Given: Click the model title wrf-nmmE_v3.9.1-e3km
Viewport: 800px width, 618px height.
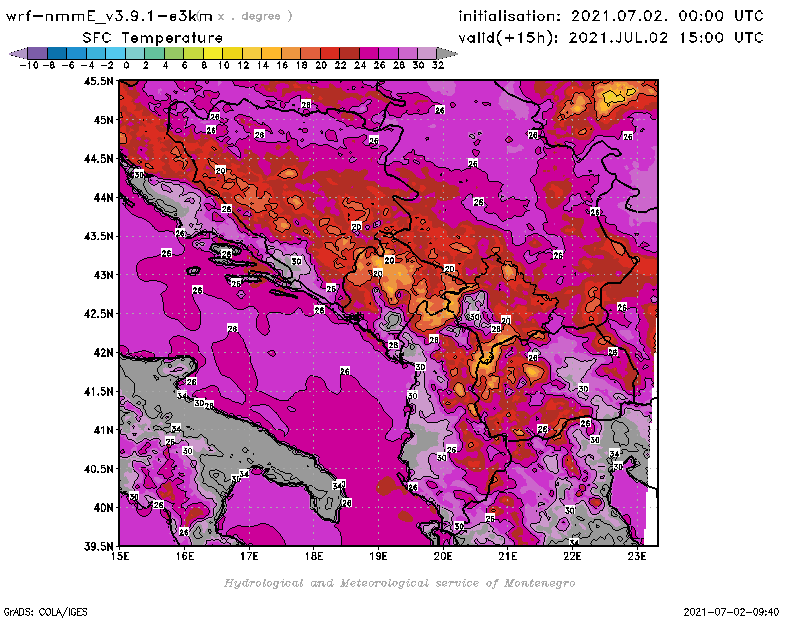Looking at the screenshot, I should point(109,16).
